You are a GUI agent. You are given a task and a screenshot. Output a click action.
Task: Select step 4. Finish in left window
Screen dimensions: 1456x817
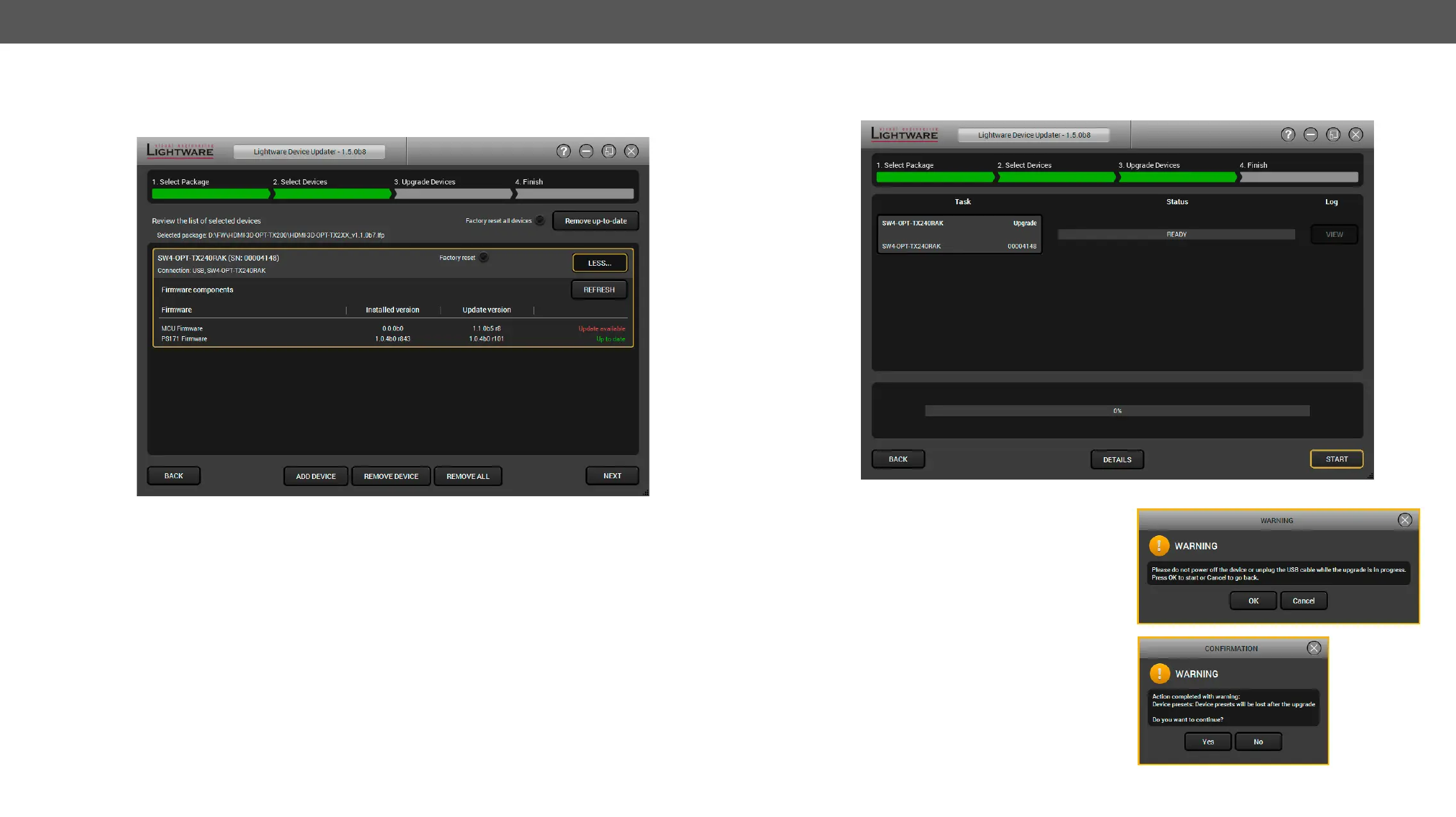click(x=575, y=188)
